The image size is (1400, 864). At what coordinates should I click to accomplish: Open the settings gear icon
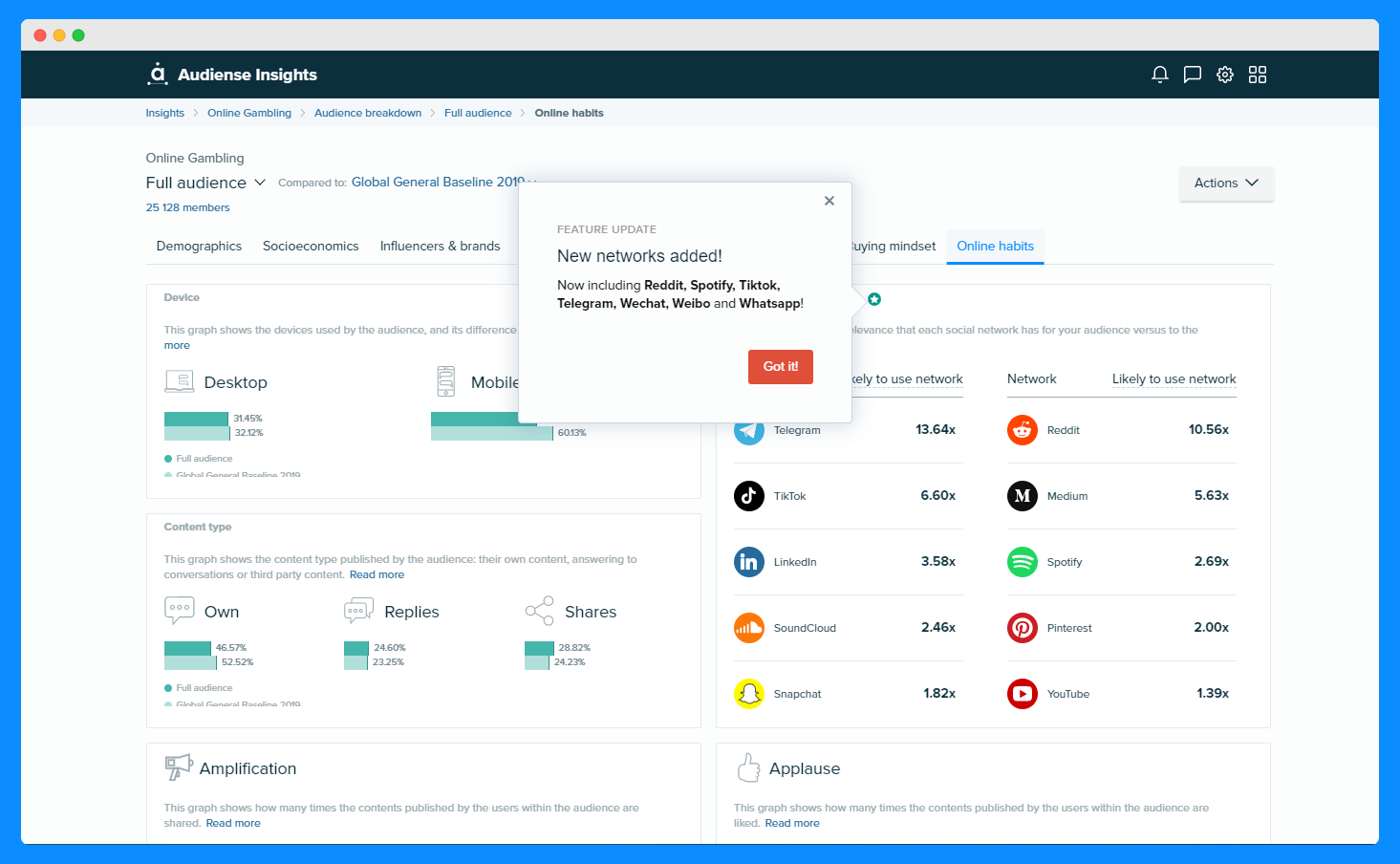(x=1225, y=75)
